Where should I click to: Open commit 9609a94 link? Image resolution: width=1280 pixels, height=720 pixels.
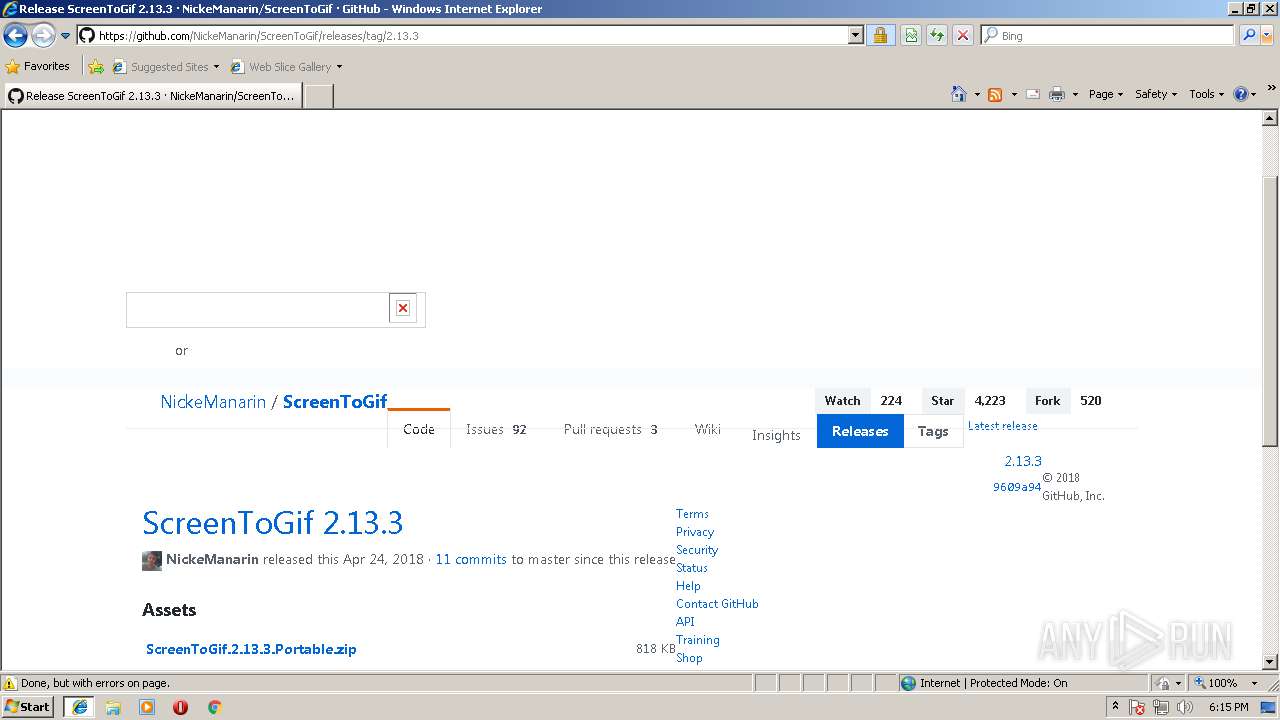1017,487
